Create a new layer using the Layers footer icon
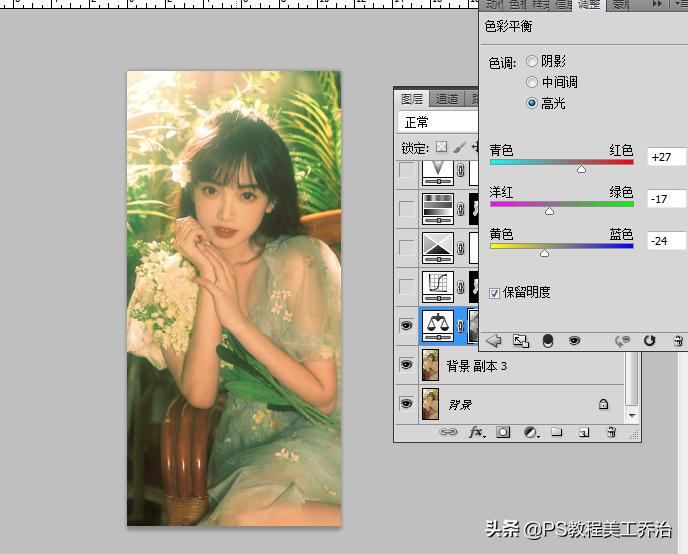Viewport: 688px width, 554px height. tap(584, 432)
